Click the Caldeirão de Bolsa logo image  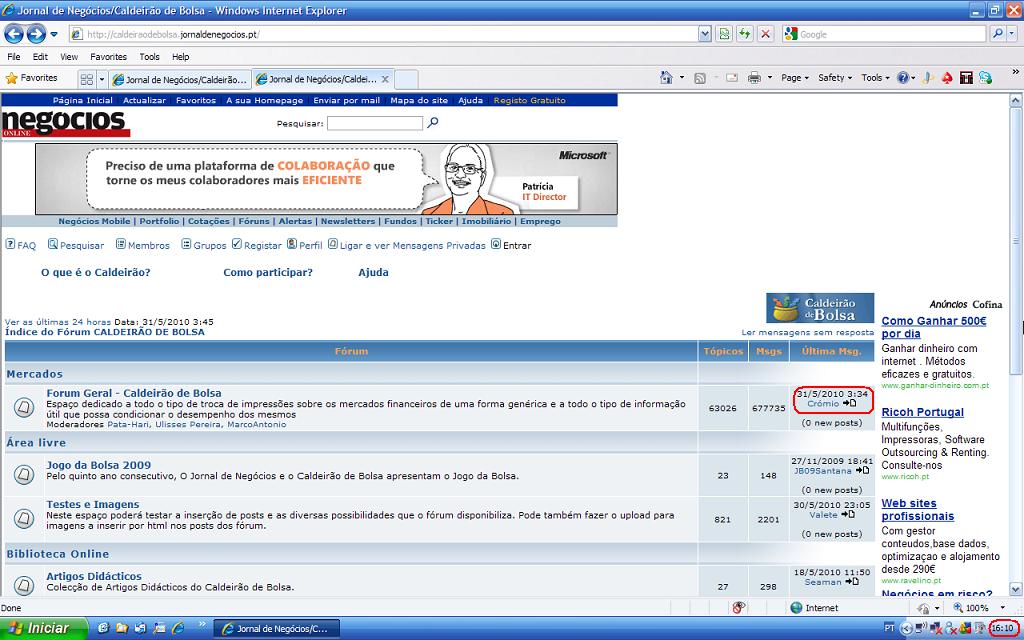tap(820, 308)
